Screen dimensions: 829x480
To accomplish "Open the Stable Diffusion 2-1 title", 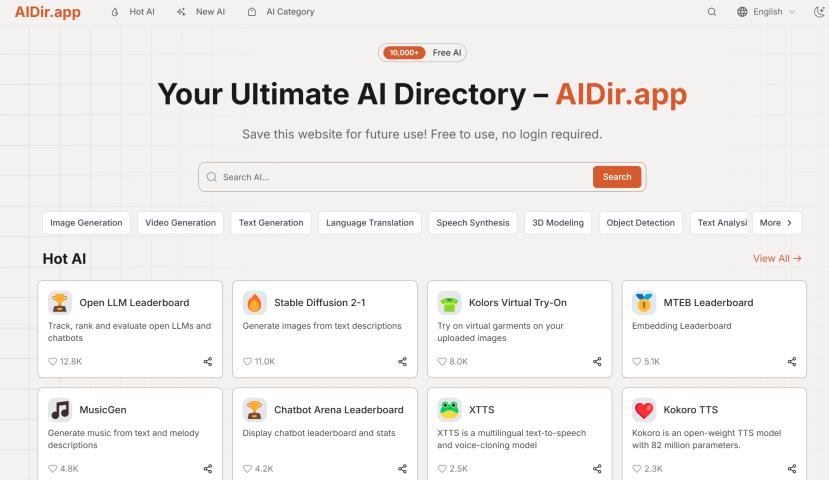I will point(319,303).
